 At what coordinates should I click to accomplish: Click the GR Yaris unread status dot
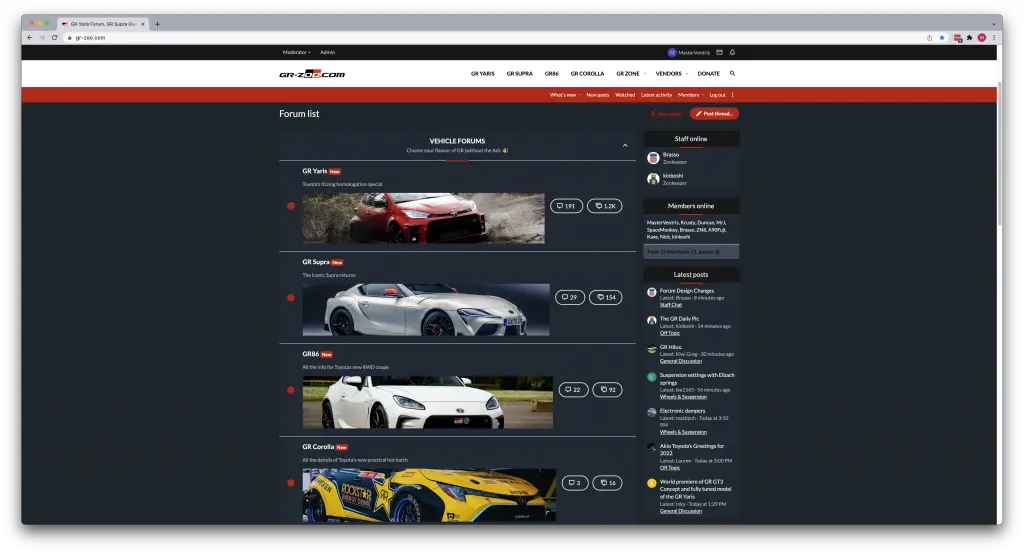tap(291, 206)
